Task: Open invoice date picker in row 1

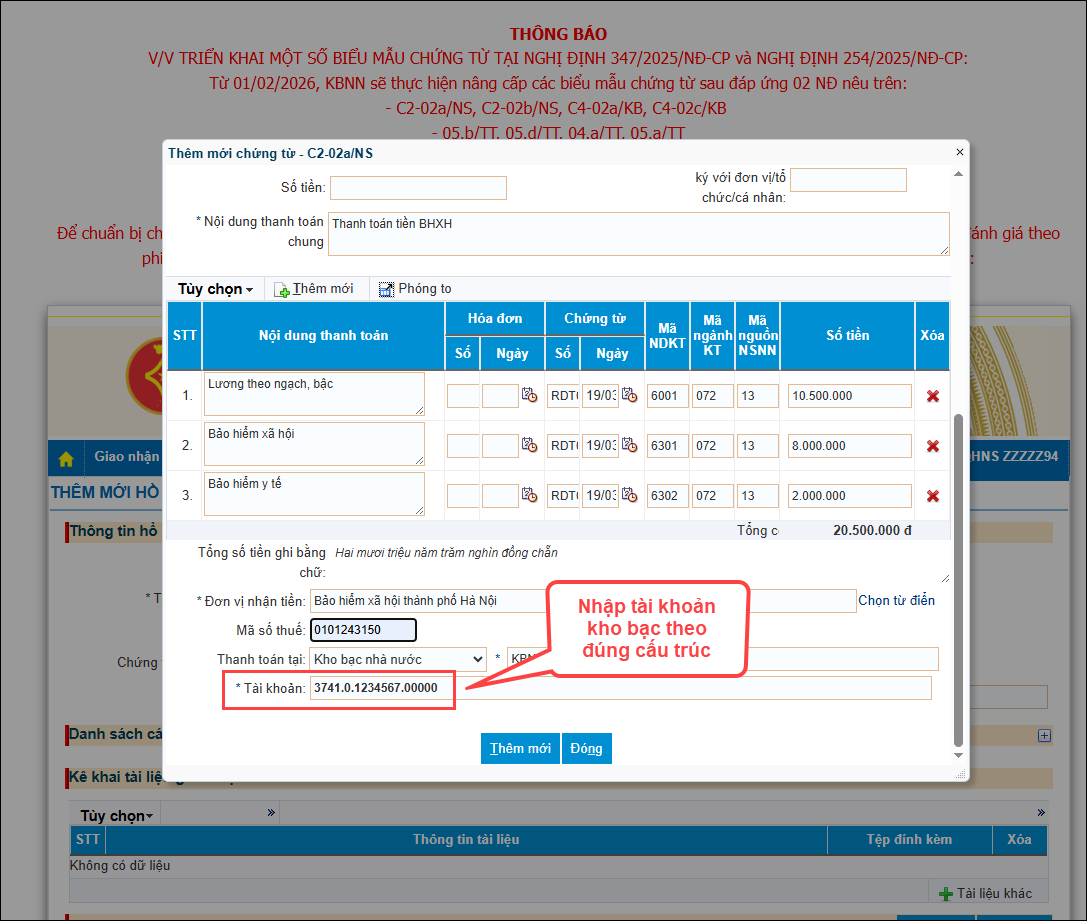Action: tap(529, 396)
